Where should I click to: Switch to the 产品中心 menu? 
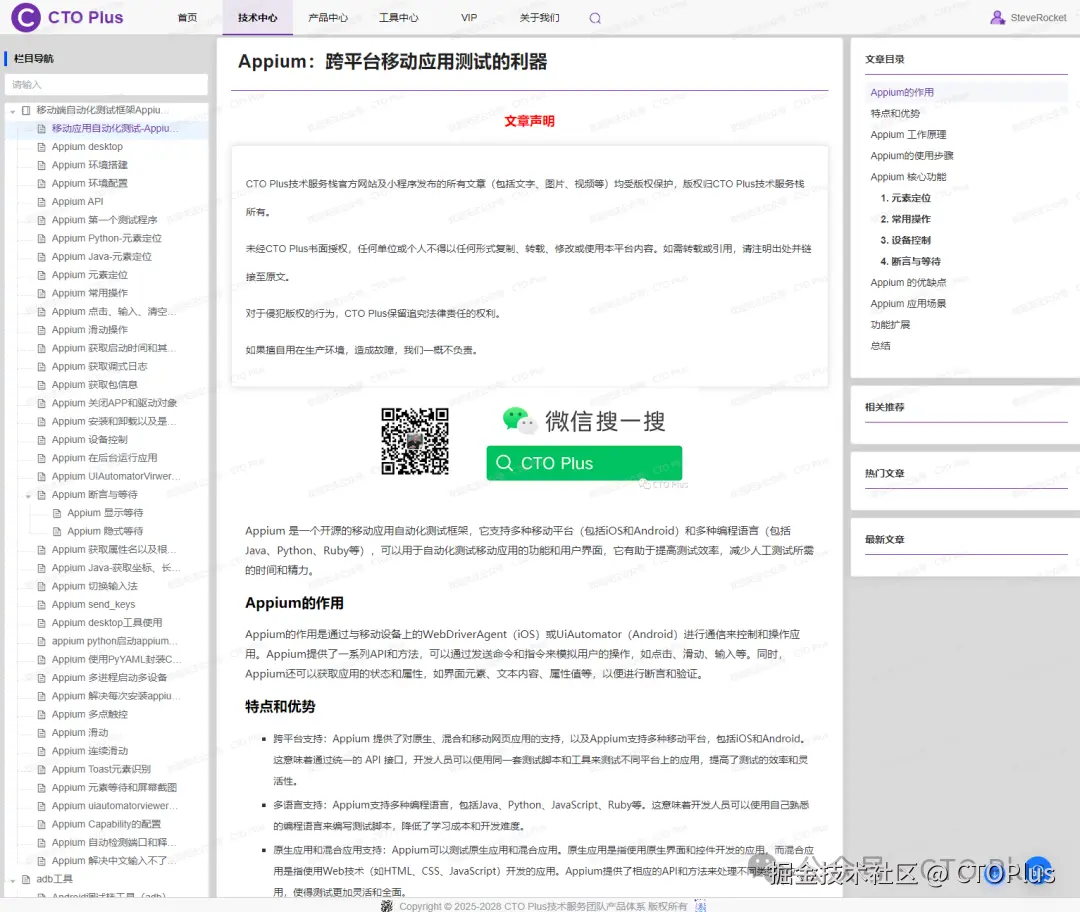[328, 18]
